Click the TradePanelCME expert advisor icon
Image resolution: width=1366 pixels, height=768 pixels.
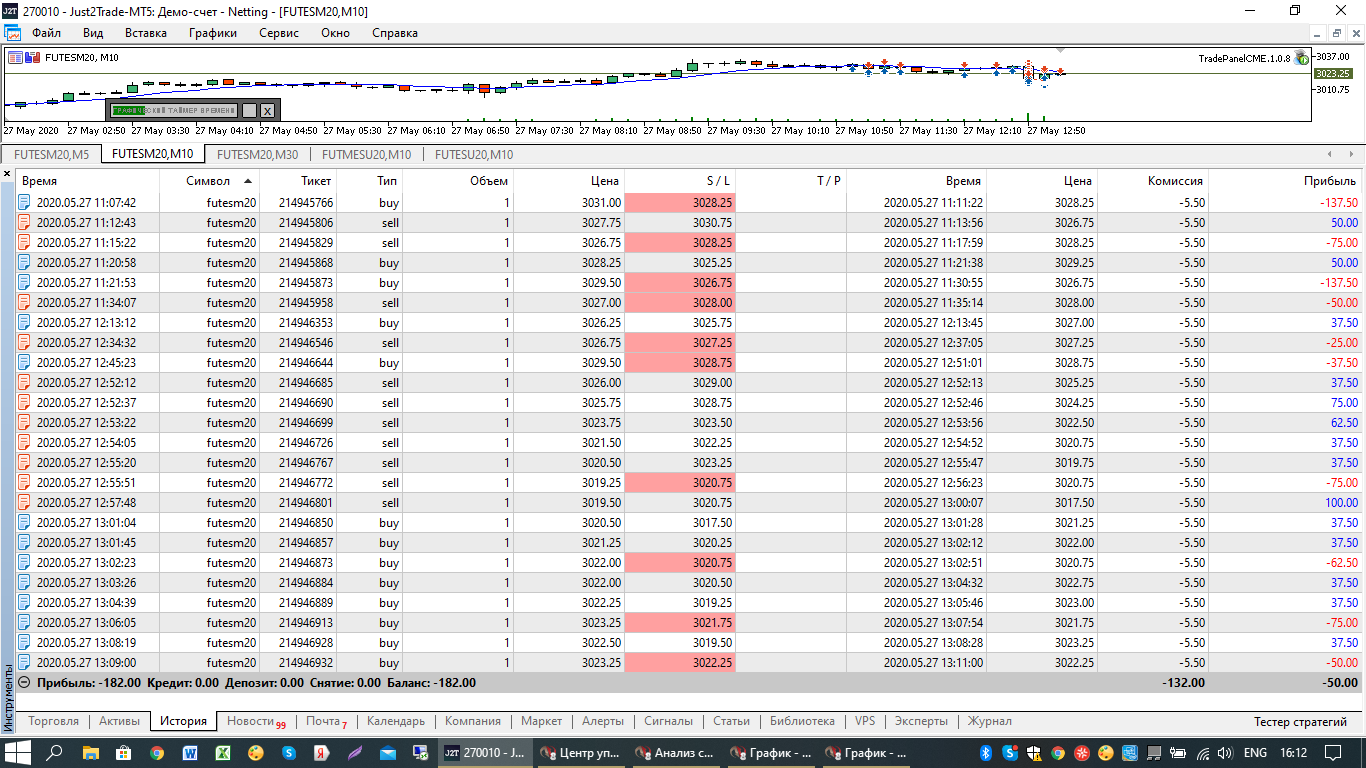point(1301,58)
